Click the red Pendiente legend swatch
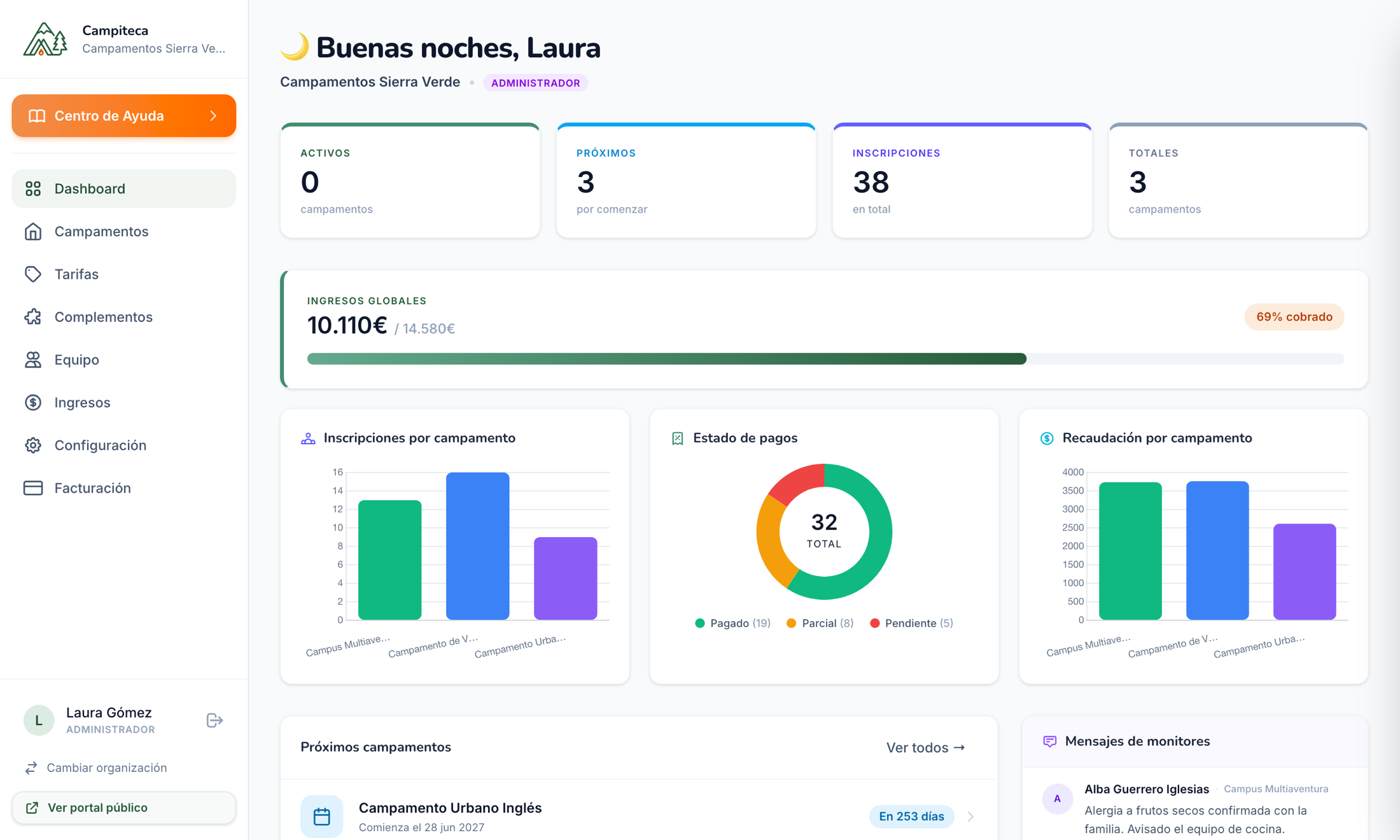The height and width of the screenshot is (840, 1400). 875,624
